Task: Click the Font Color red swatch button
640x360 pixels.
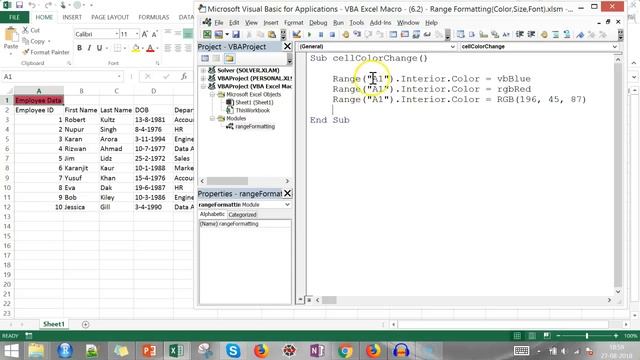Action: pos(150,48)
